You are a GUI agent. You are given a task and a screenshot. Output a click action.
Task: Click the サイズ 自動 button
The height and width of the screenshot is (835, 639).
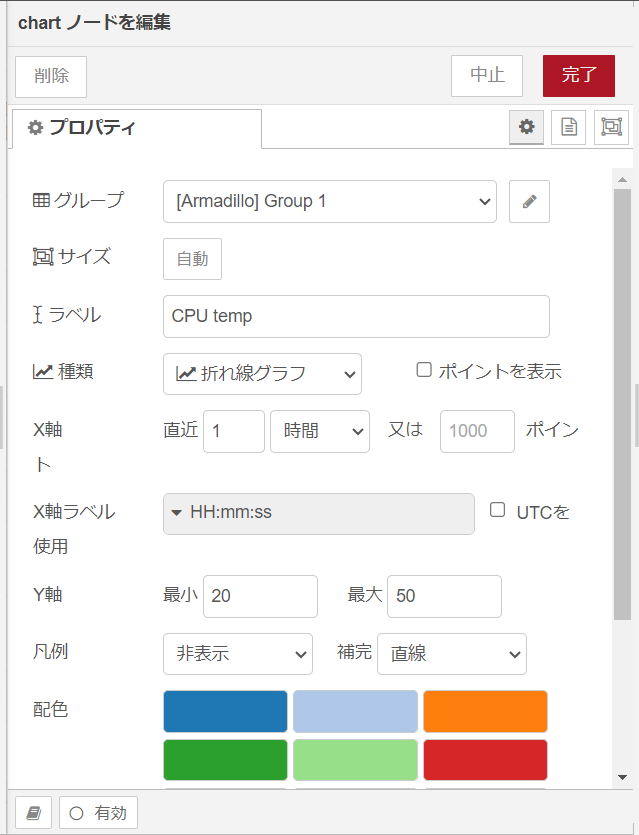tap(192, 259)
